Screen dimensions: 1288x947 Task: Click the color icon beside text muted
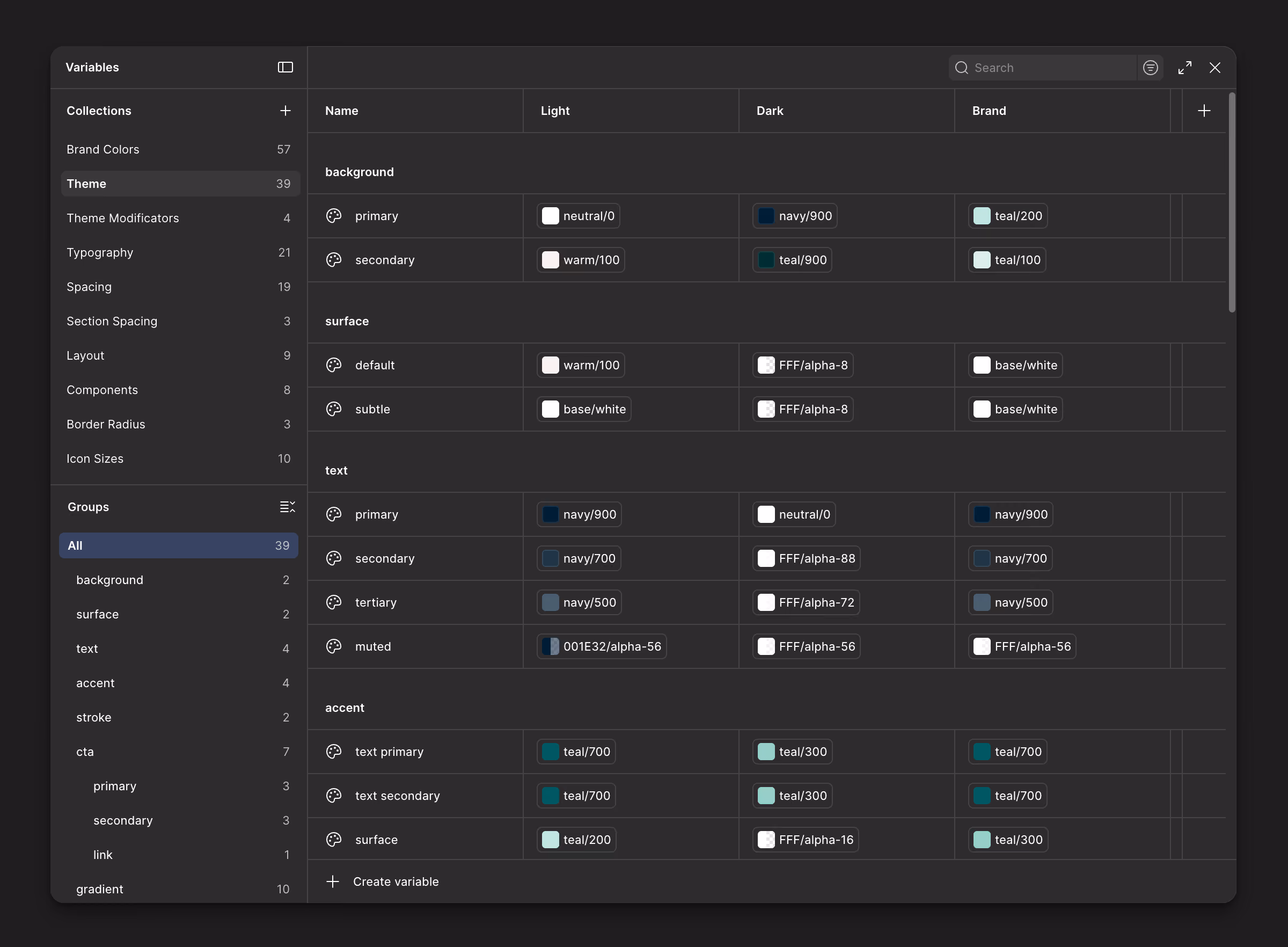tap(333, 646)
